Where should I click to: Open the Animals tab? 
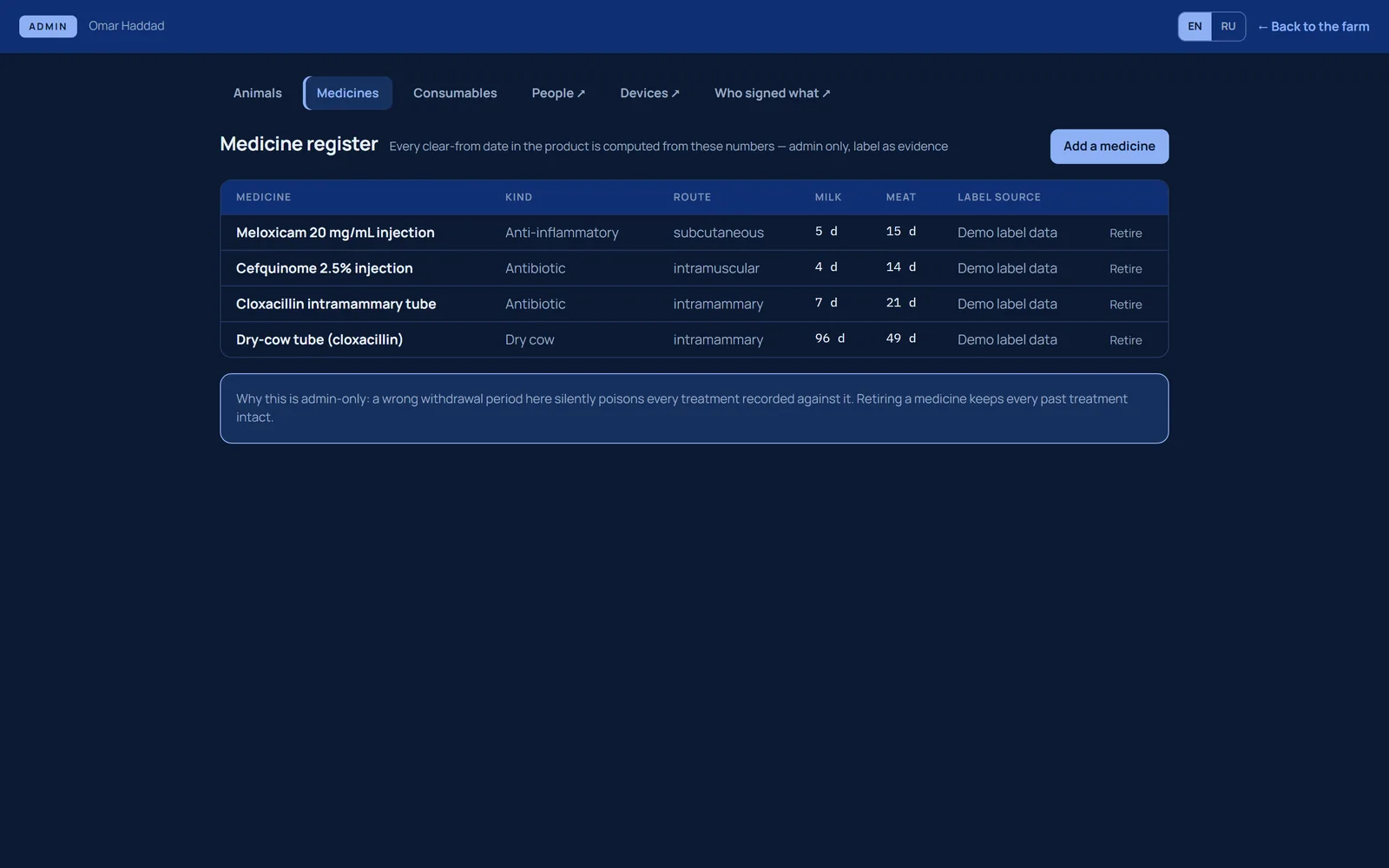coord(257,93)
